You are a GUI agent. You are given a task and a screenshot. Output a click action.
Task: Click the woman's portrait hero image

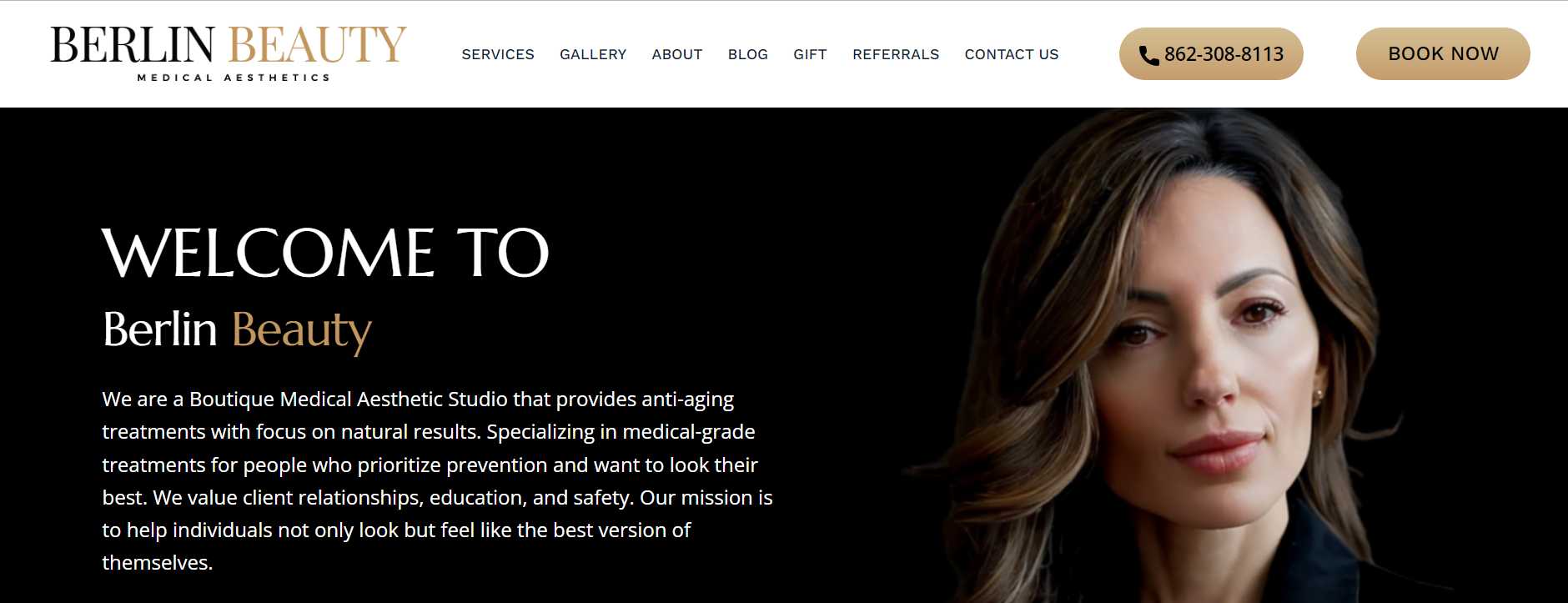coord(1168,355)
